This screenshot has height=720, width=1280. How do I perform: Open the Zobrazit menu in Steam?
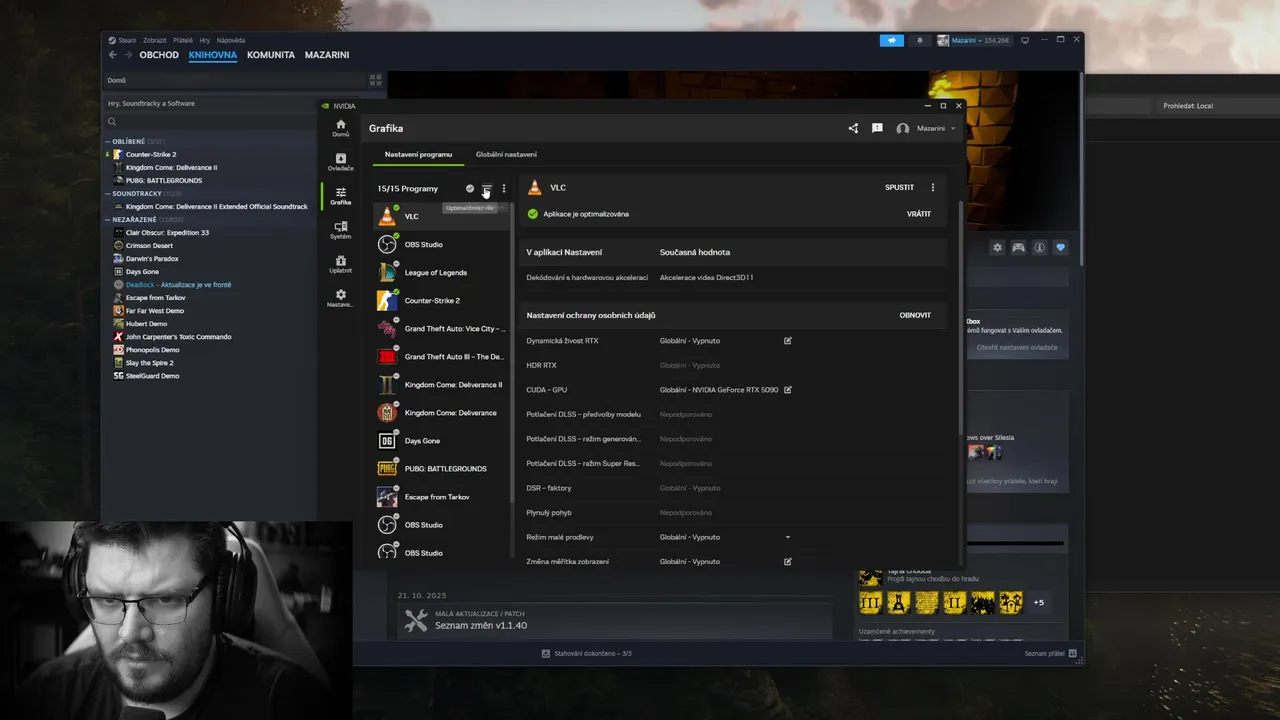coord(154,40)
